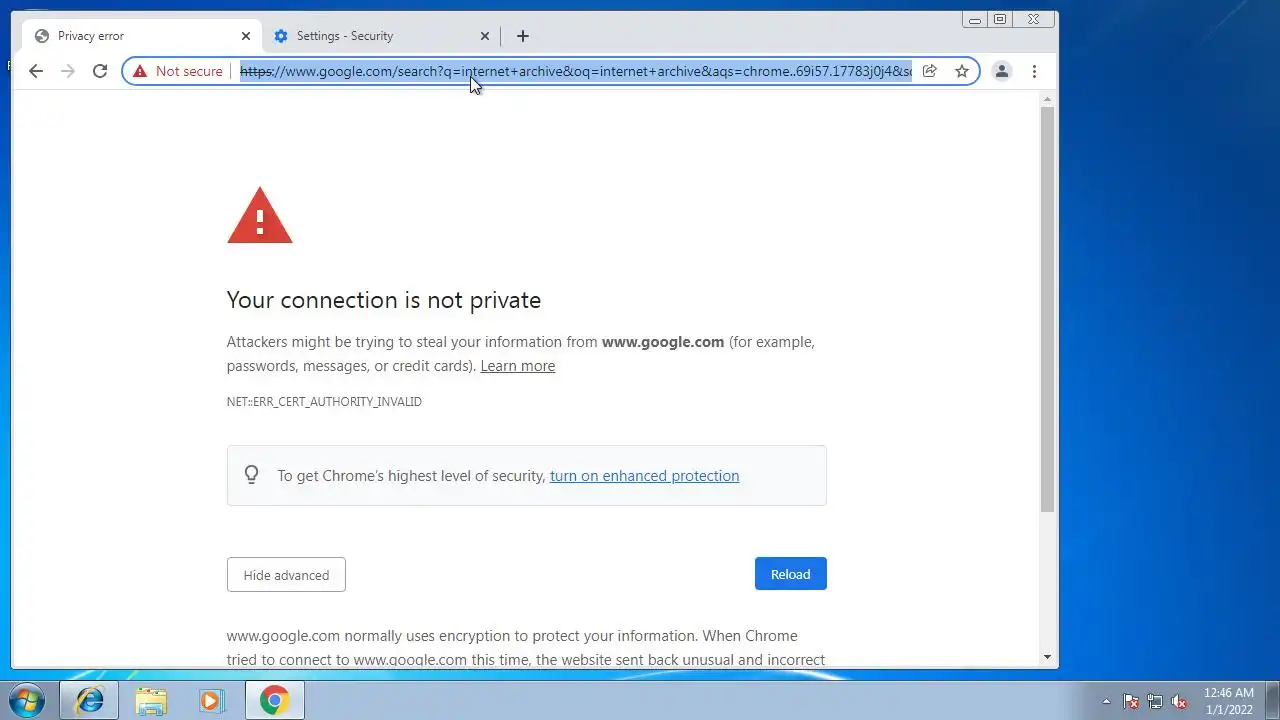The height and width of the screenshot is (720, 1280).
Task: Click the Not secure label in address bar
Action: point(189,71)
